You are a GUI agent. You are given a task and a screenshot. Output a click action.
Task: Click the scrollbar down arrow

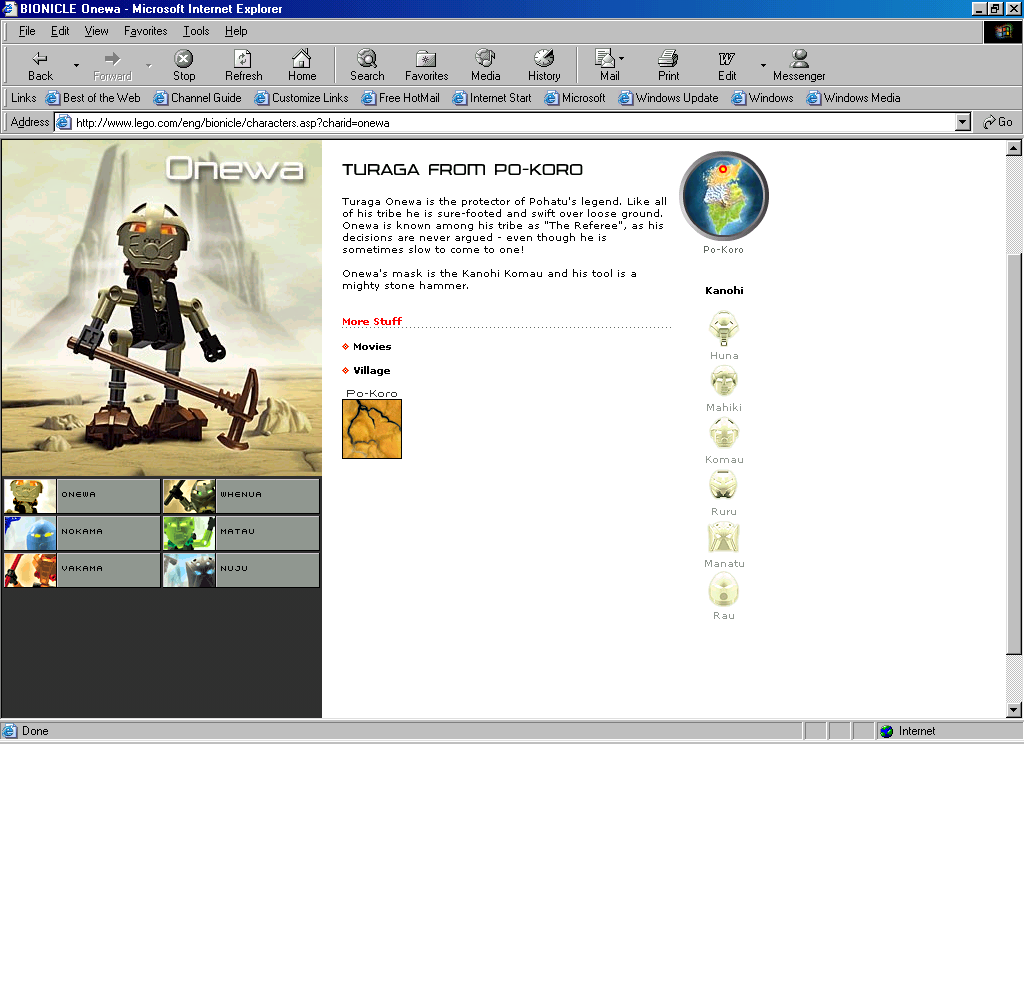[1014, 710]
